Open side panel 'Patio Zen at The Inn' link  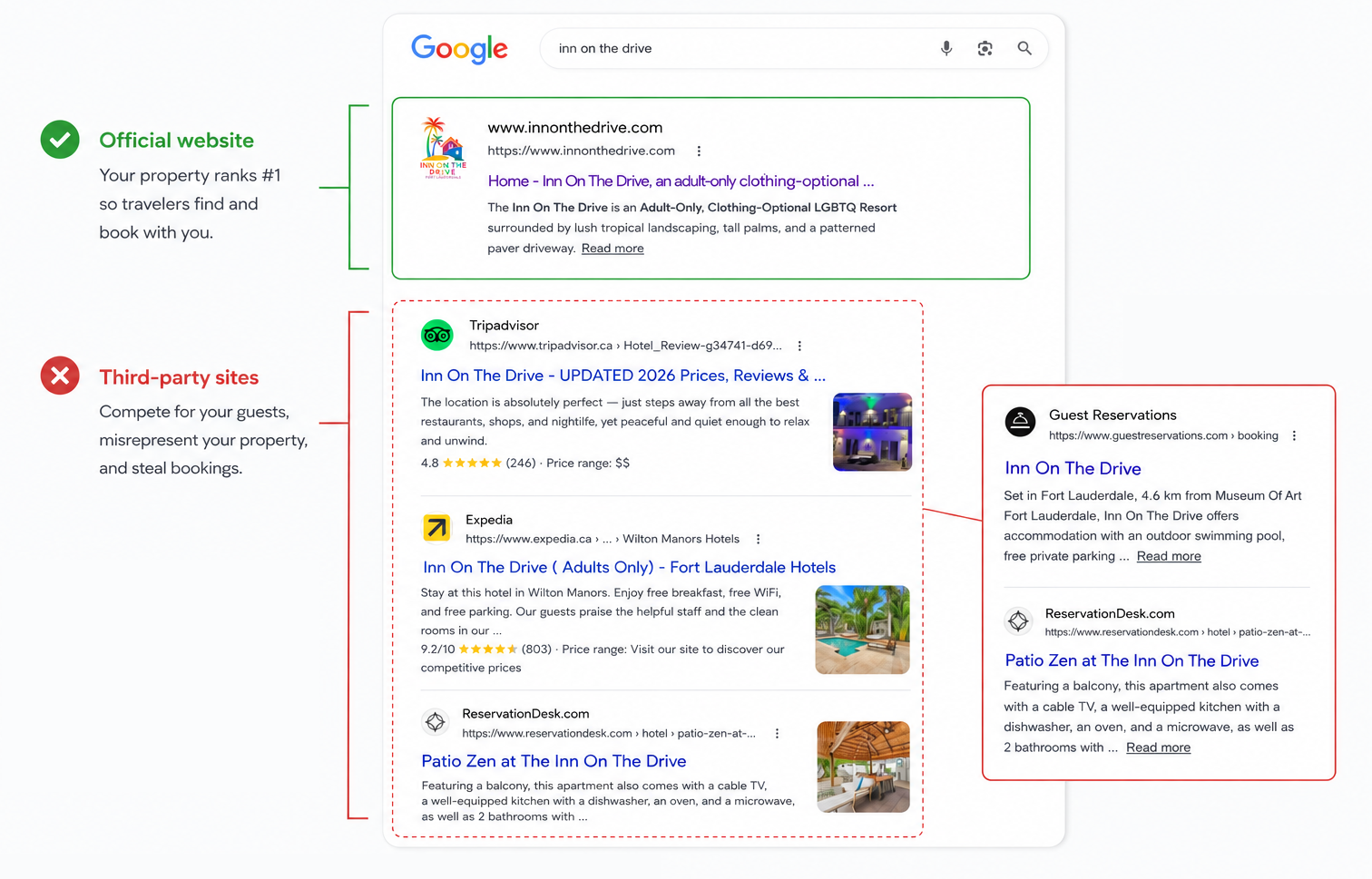(1132, 660)
